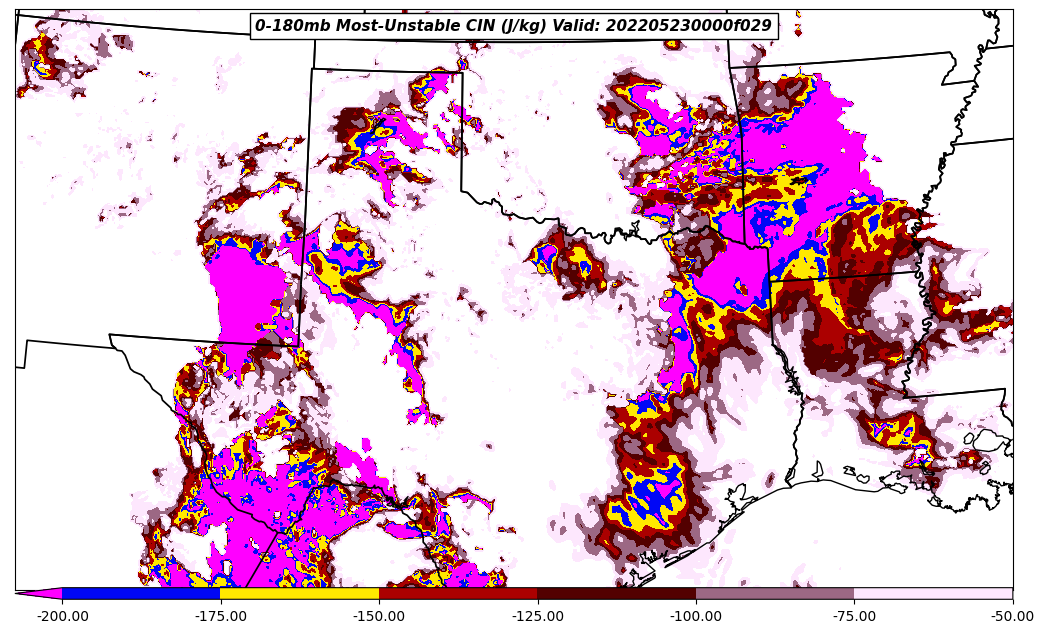Screen dimensions: 1044x633
Task: Click the -175.00 colorbar tick label
Action: pyautogui.click(x=220, y=616)
